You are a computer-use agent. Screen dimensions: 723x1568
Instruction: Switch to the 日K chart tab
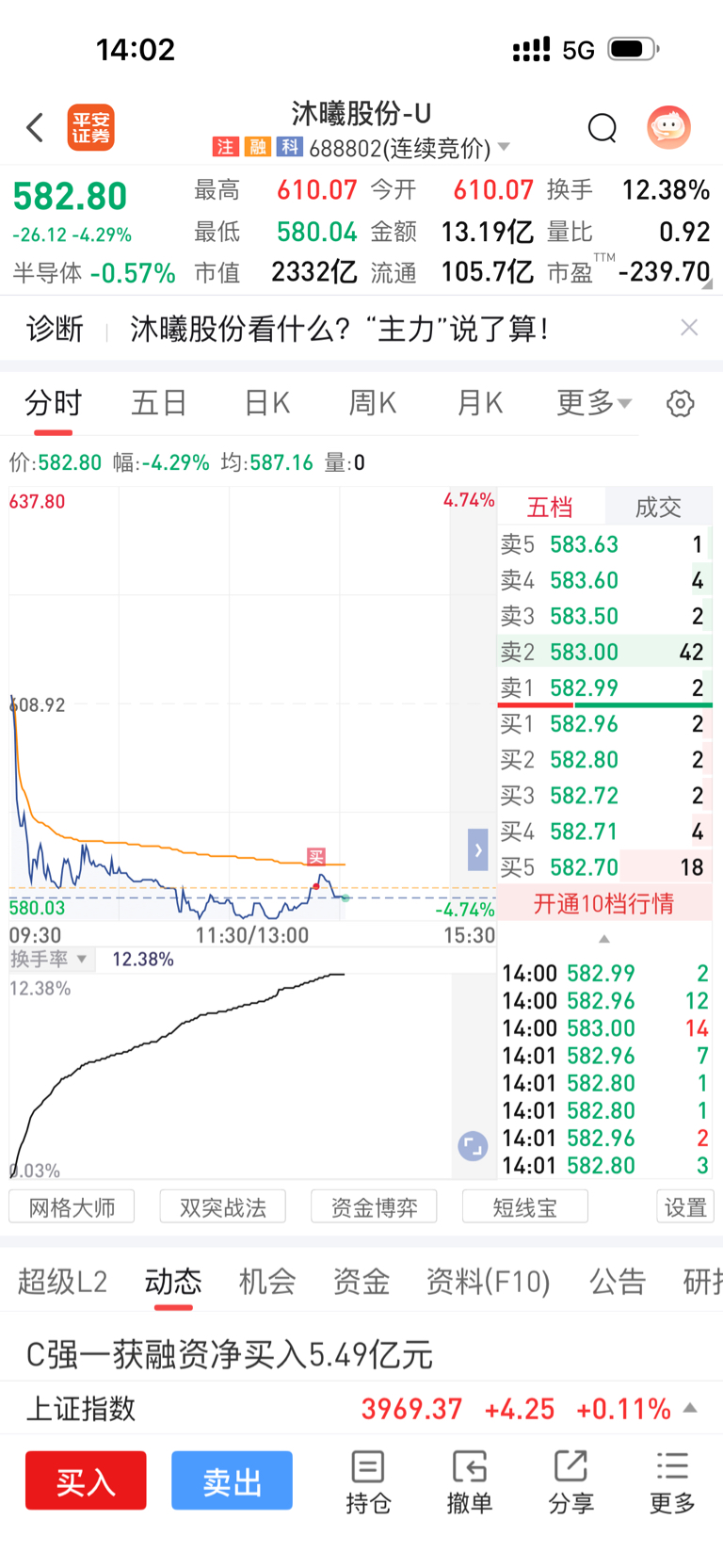266,404
